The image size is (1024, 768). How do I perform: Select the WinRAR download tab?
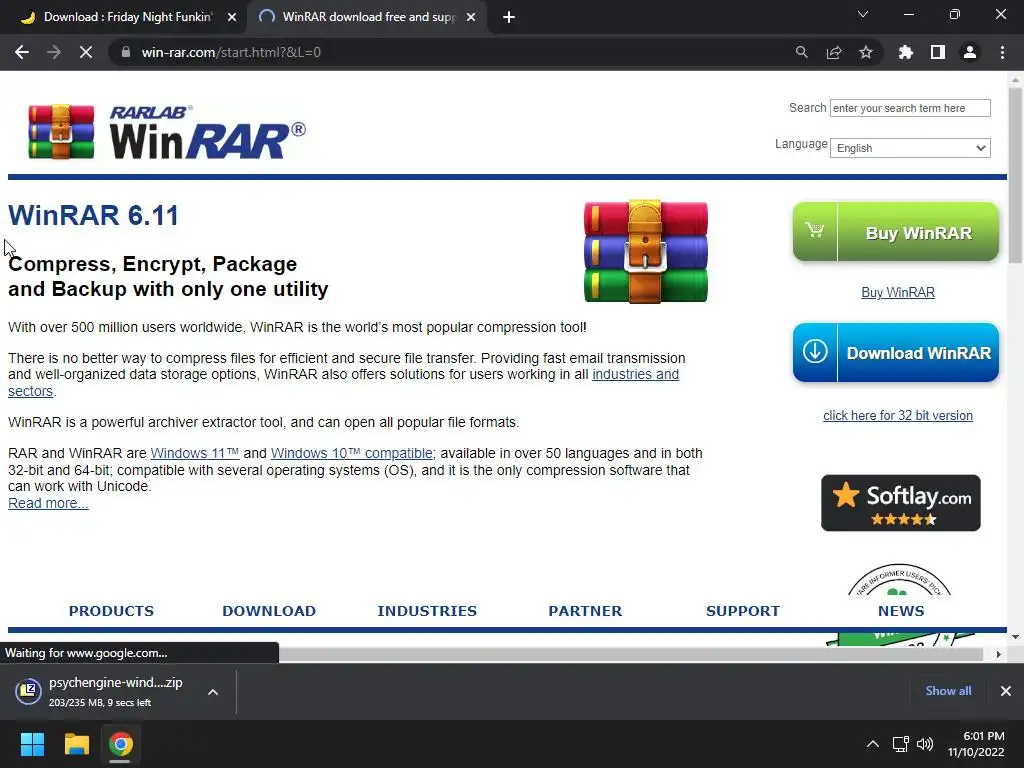[366, 17]
